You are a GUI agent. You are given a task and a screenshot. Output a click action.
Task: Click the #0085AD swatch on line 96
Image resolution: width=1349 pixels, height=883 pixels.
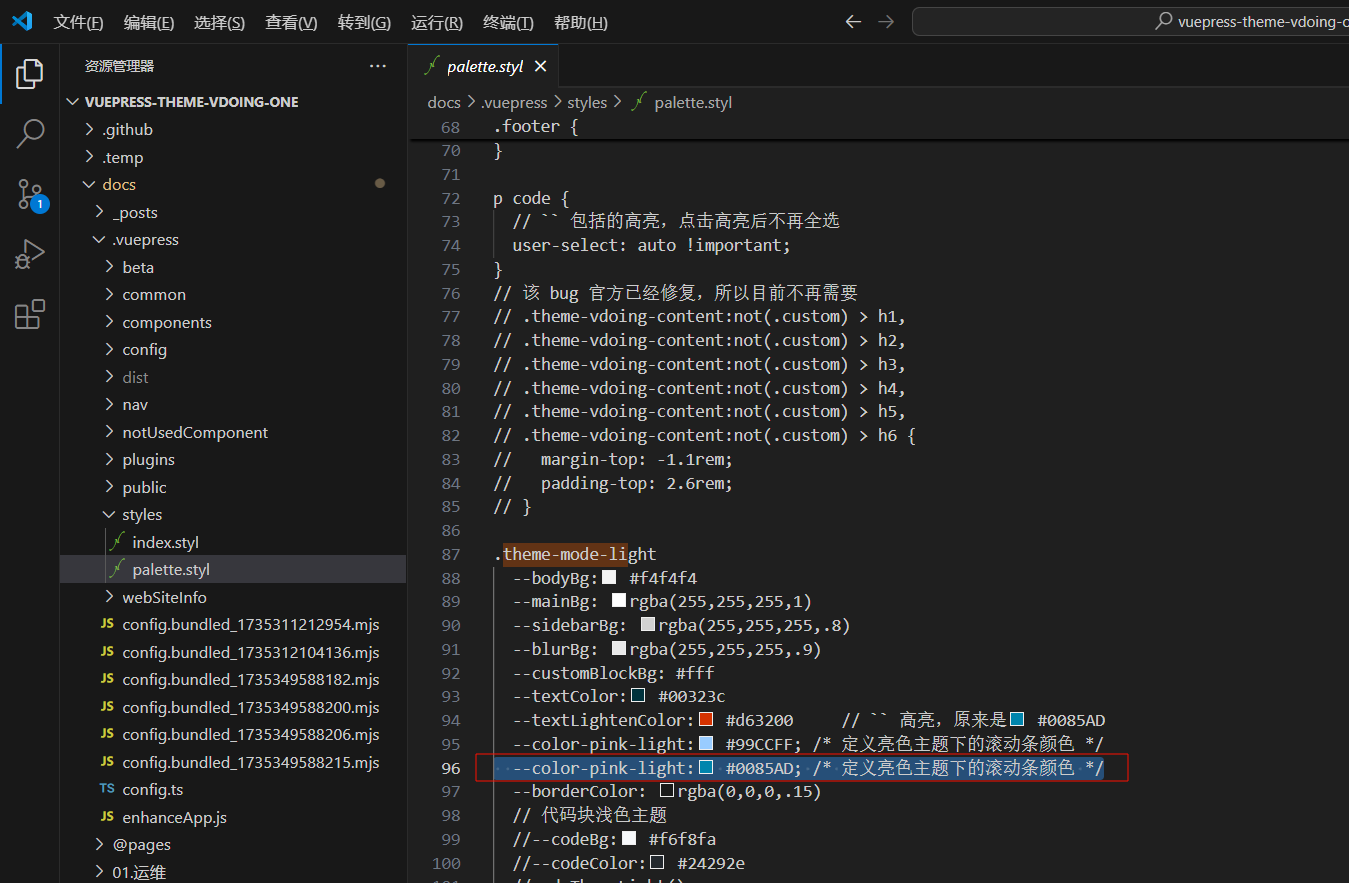(706, 767)
